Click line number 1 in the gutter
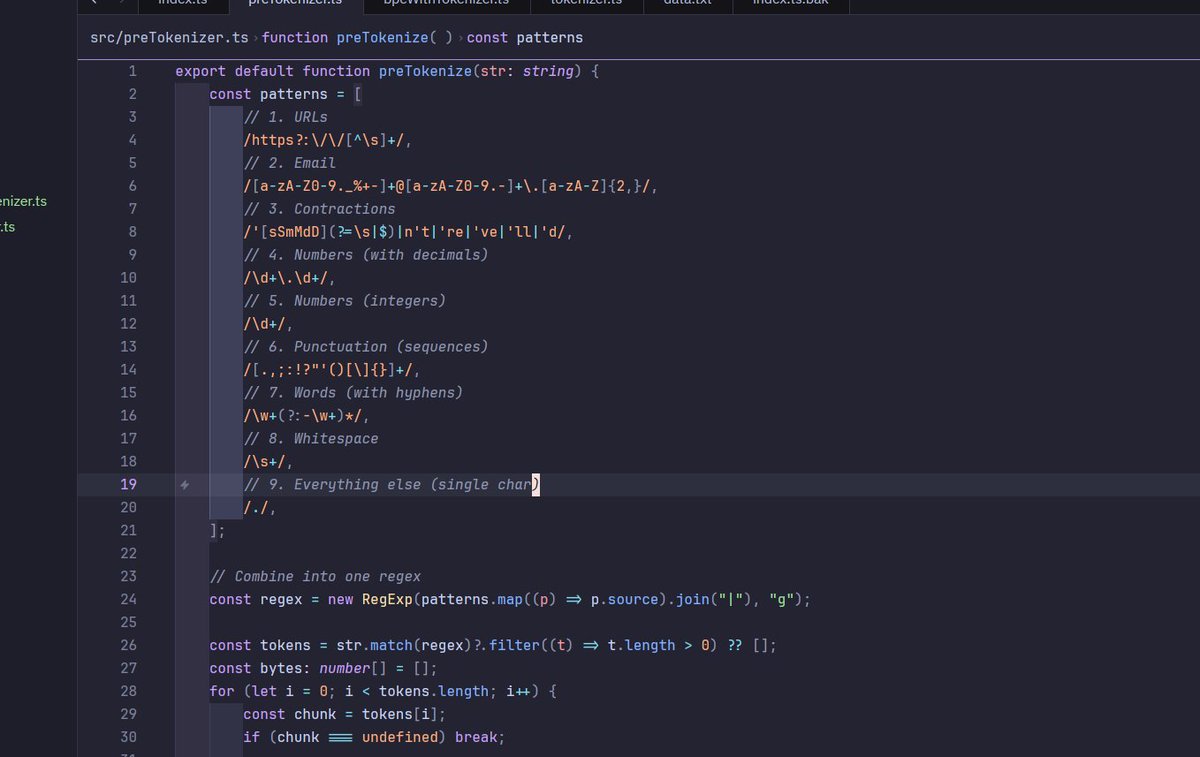 [x=132, y=71]
